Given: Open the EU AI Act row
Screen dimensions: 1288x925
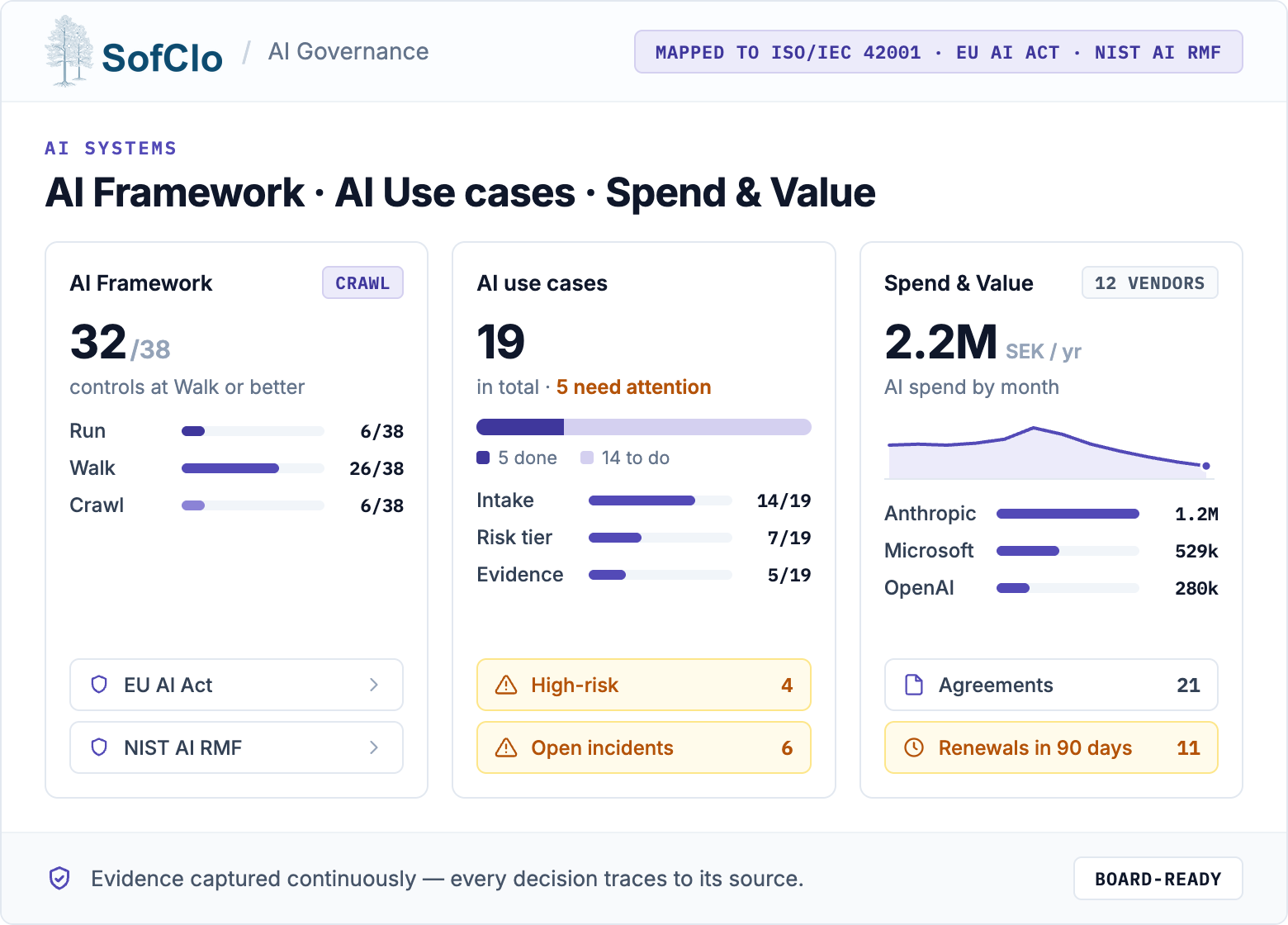Looking at the screenshot, I should [236, 685].
